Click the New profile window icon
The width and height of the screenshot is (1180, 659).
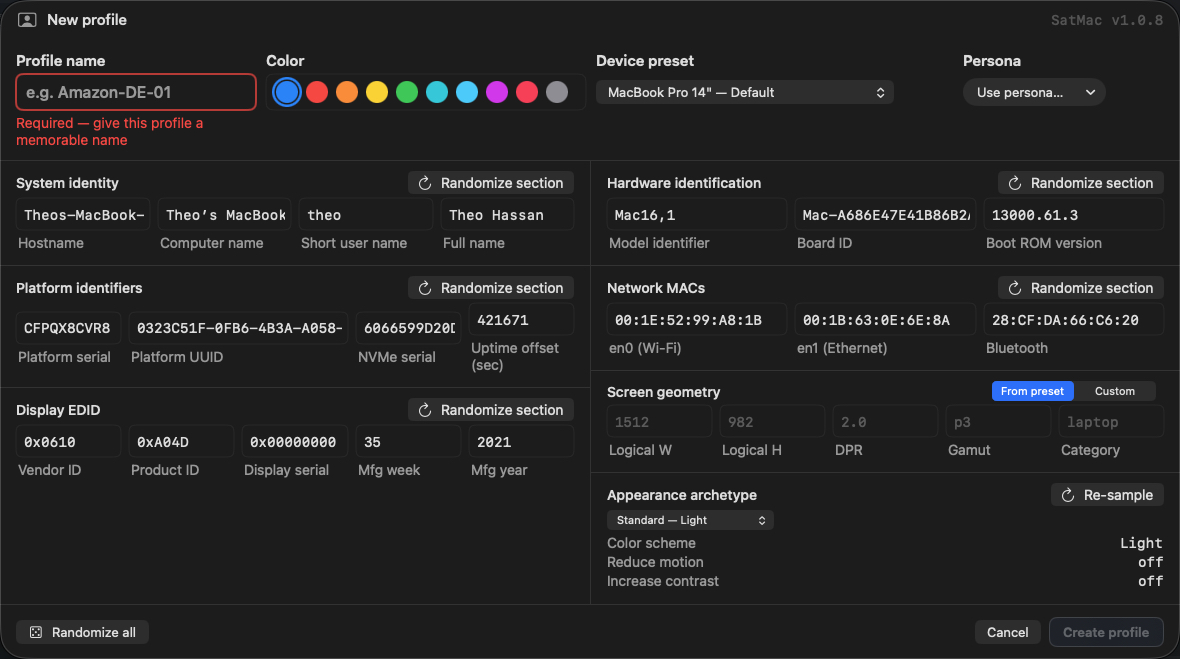(x=27, y=20)
